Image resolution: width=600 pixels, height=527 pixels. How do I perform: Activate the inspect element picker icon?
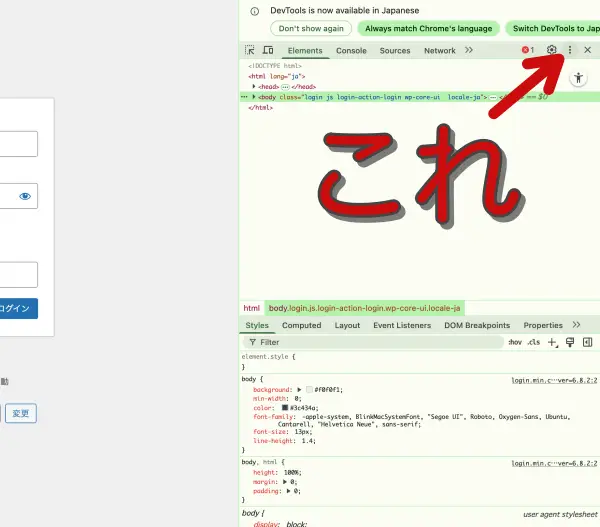click(250, 50)
